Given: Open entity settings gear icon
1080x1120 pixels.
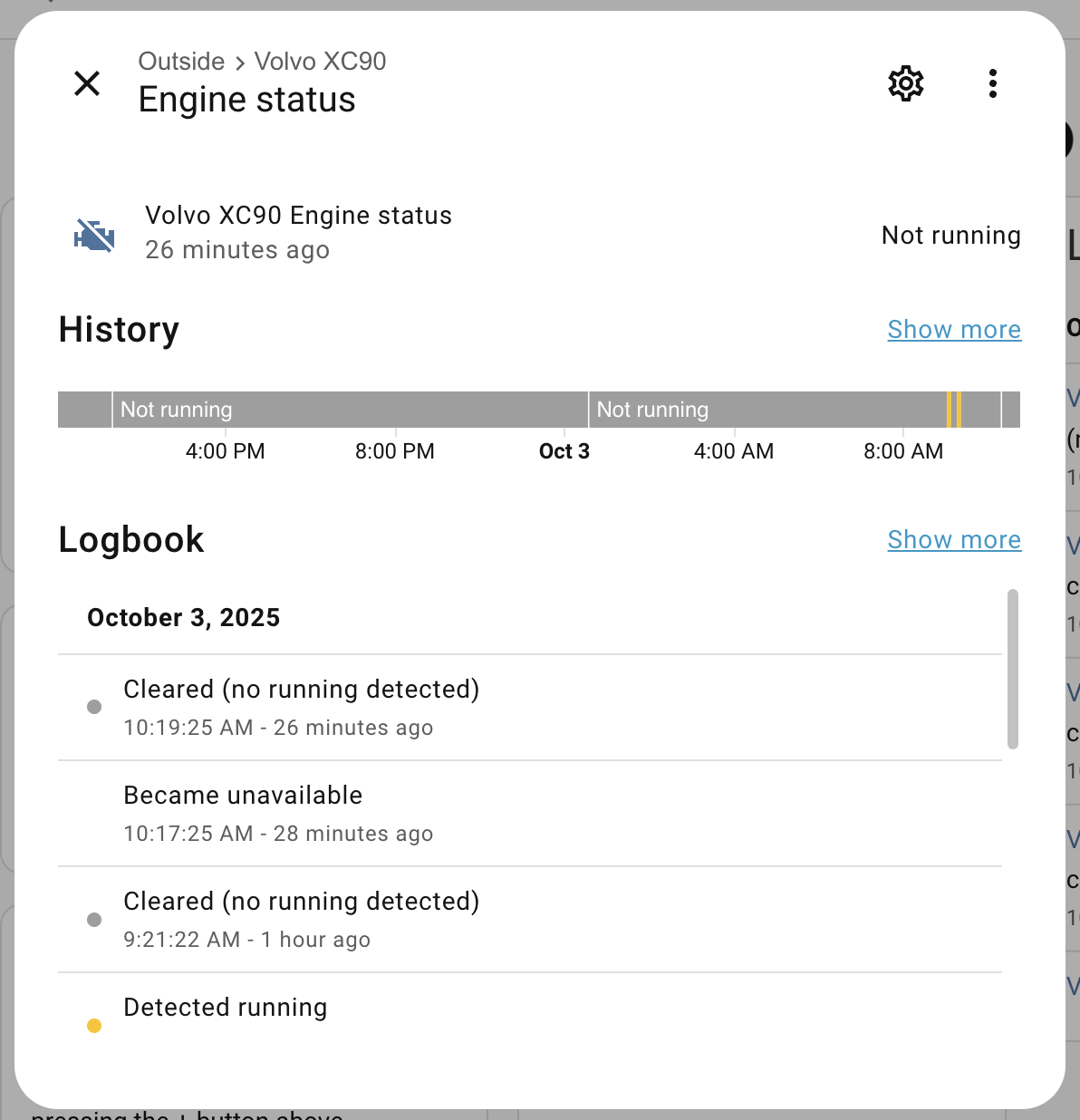Looking at the screenshot, I should pyautogui.click(x=905, y=83).
